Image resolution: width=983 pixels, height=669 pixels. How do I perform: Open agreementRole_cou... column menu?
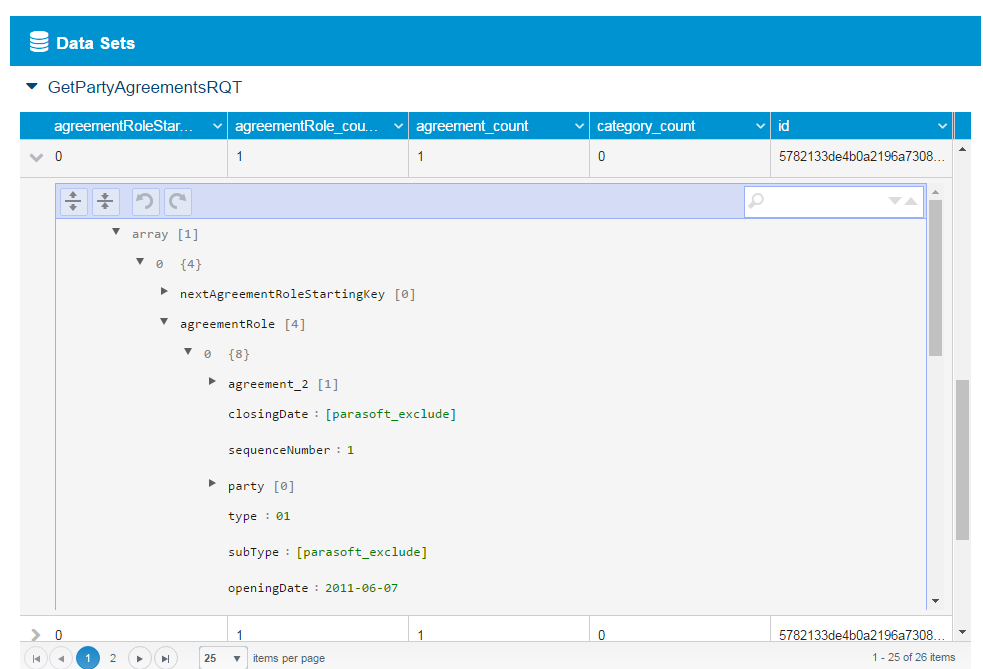[398, 126]
